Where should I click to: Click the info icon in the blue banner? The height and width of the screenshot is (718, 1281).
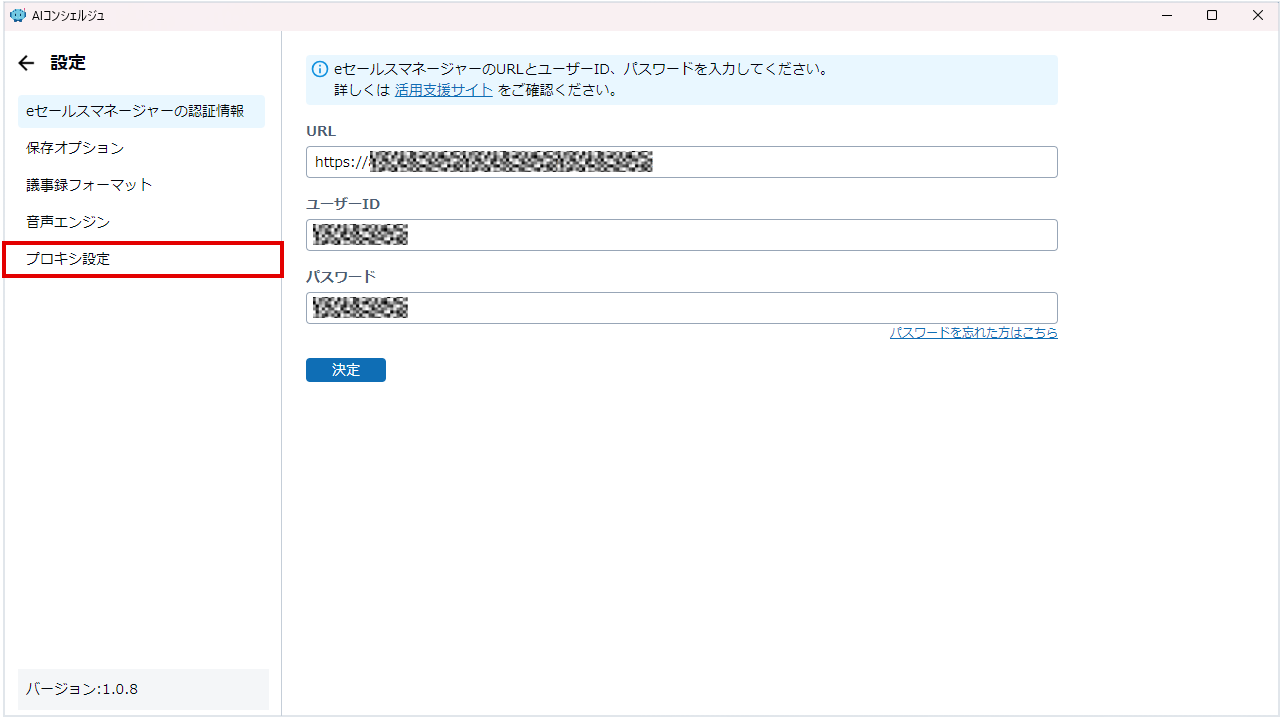click(320, 70)
